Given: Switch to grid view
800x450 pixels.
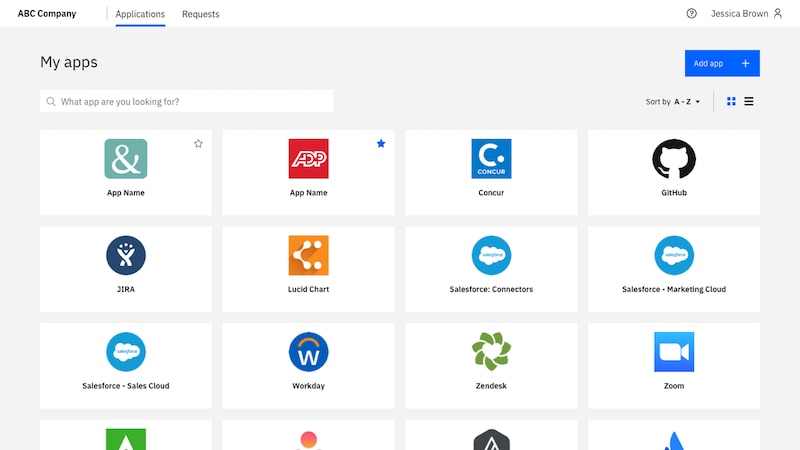Looking at the screenshot, I should pos(731,102).
